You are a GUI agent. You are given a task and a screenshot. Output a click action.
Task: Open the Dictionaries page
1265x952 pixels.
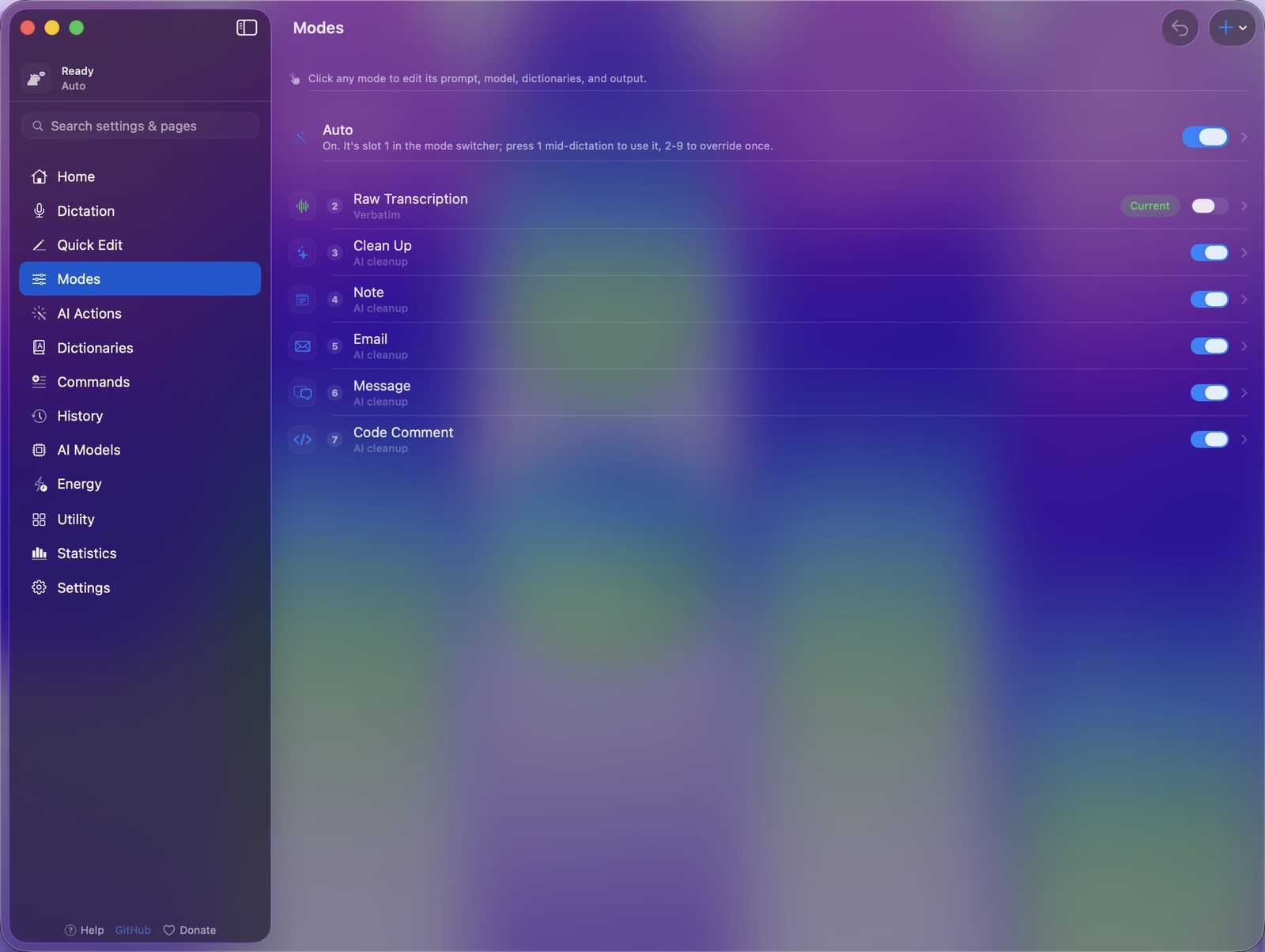[140, 348]
